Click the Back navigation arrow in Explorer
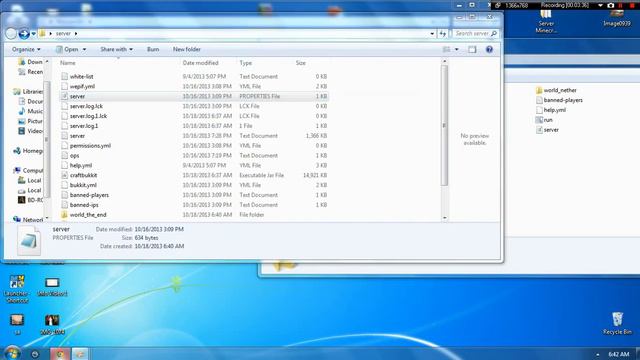This screenshot has height=360, width=640. point(11,33)
